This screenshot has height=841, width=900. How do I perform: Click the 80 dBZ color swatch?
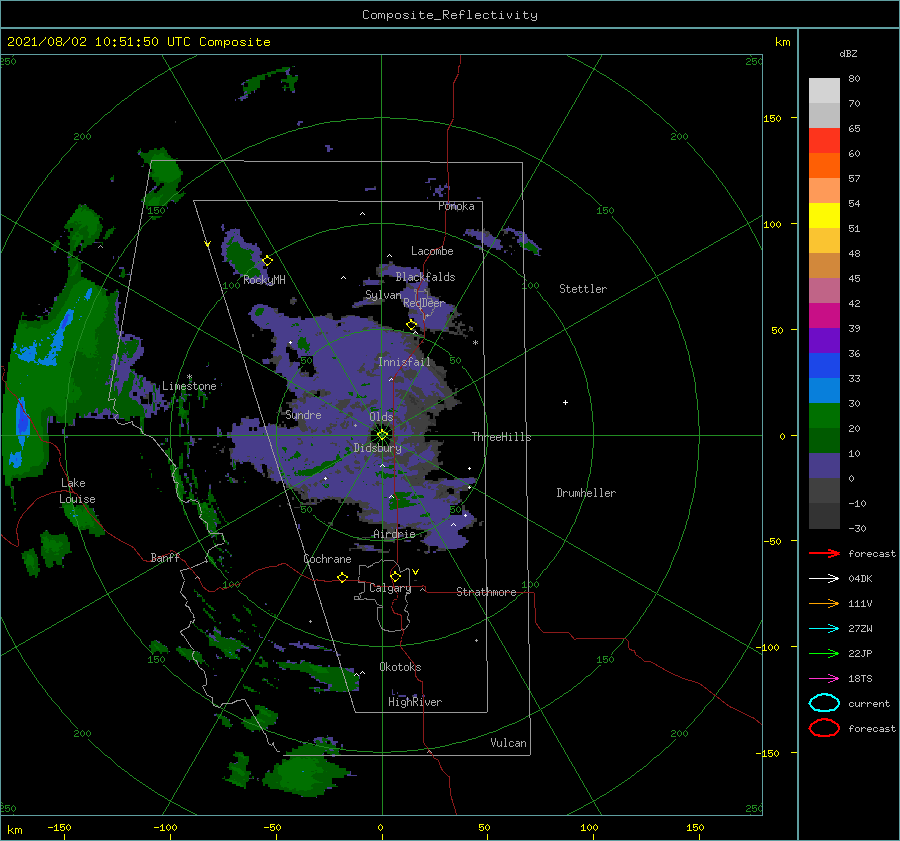point(824,90)
